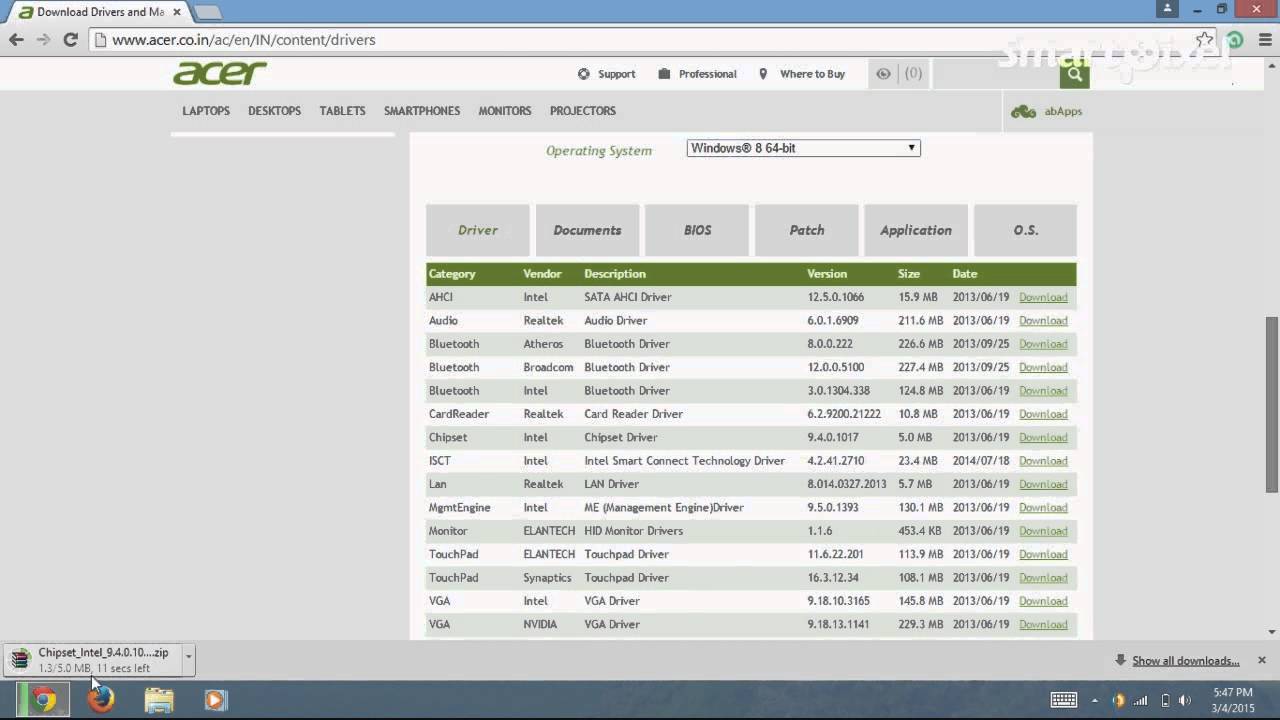Click the Professional link
Screen dimensions: 1280x720
pos(698,74)
